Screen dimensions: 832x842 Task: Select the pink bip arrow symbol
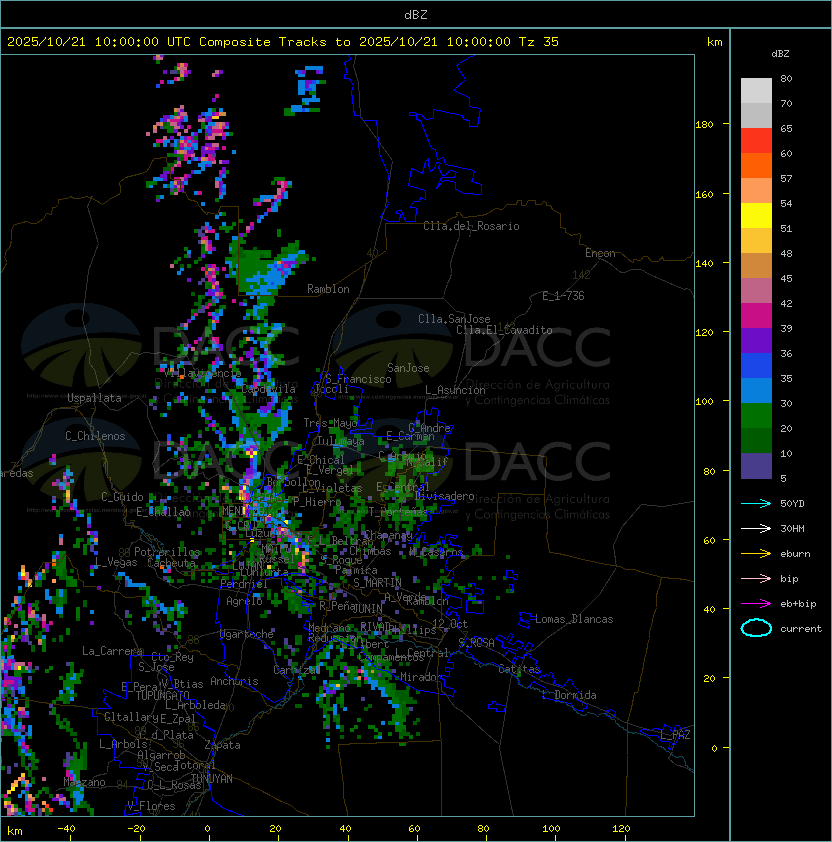[756, 579]
